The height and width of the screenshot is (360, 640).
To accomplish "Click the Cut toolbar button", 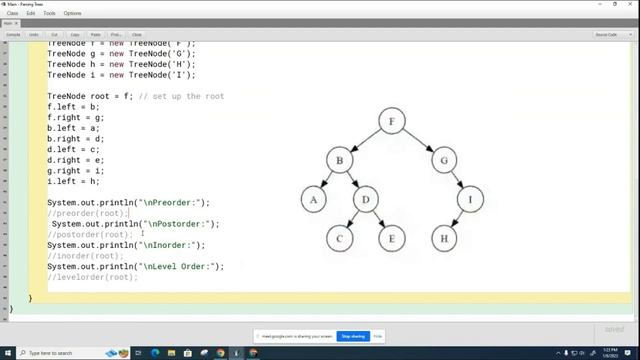I will click(54, 35).
